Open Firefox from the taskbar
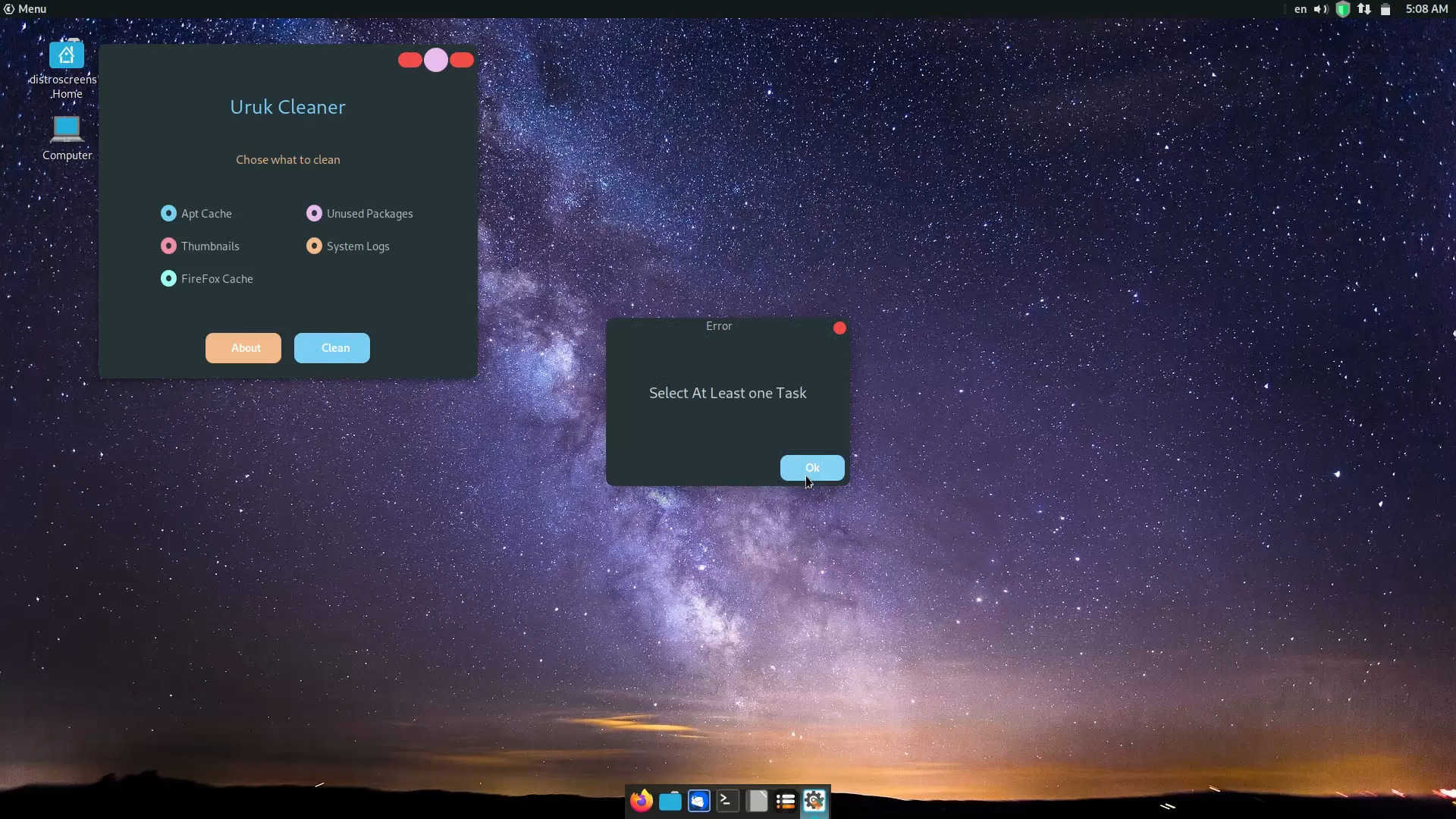Viewport: 1456px width, 819px height. 641,801
